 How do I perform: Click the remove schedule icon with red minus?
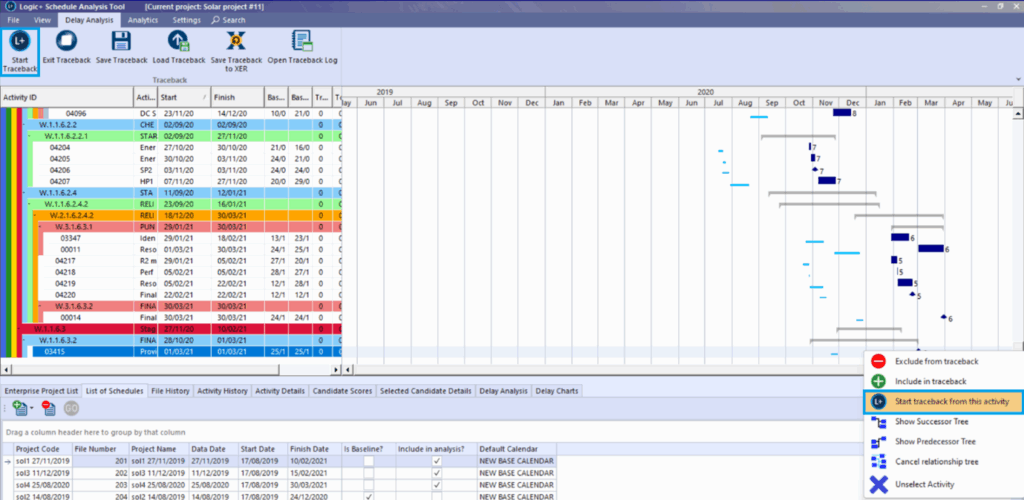48,408
